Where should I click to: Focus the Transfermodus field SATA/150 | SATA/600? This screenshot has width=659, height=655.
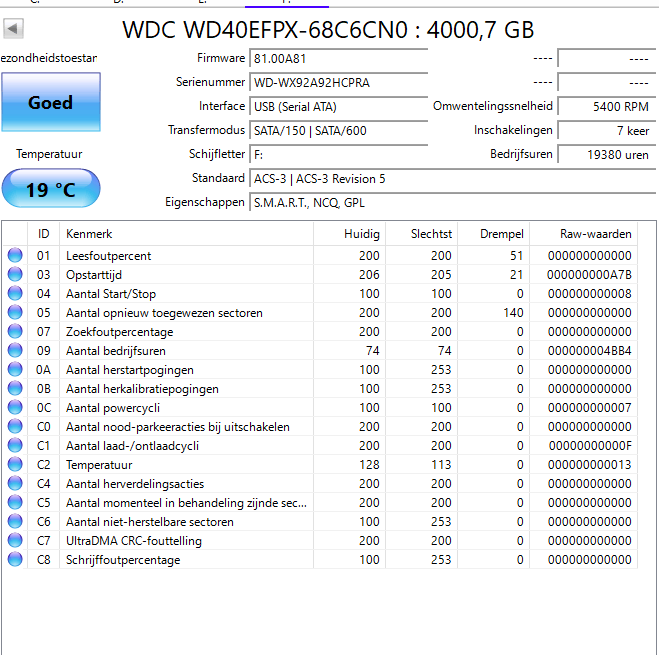[x=338, y=130]
